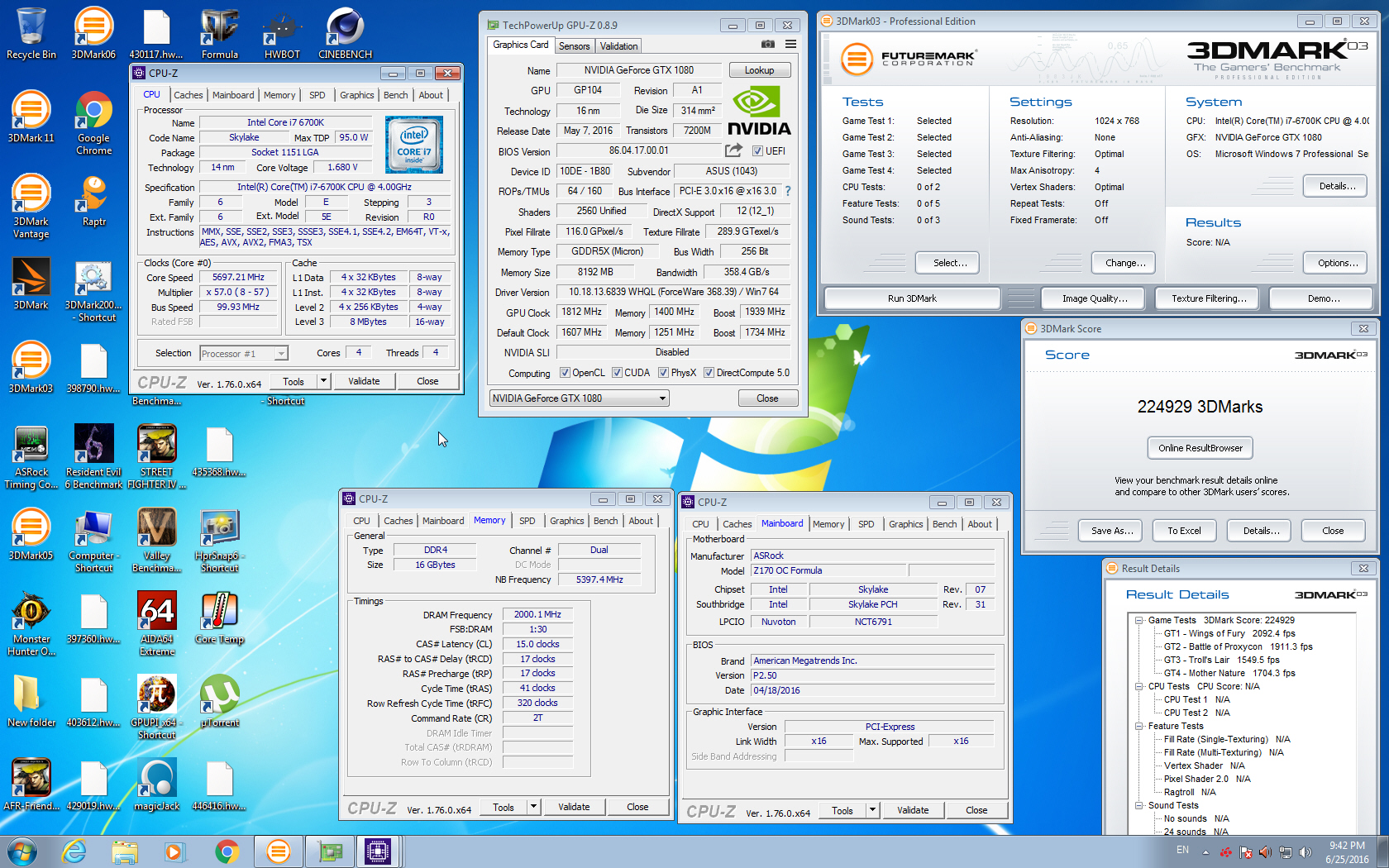Collapse the Feature Tests tree node

coord(1138,726)
